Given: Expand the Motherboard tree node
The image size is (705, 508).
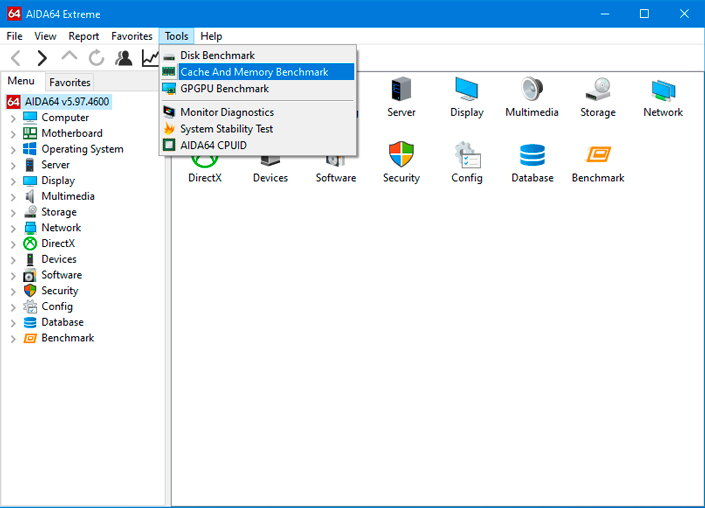Looking at the screenshot, I should [x=13, y=134].
